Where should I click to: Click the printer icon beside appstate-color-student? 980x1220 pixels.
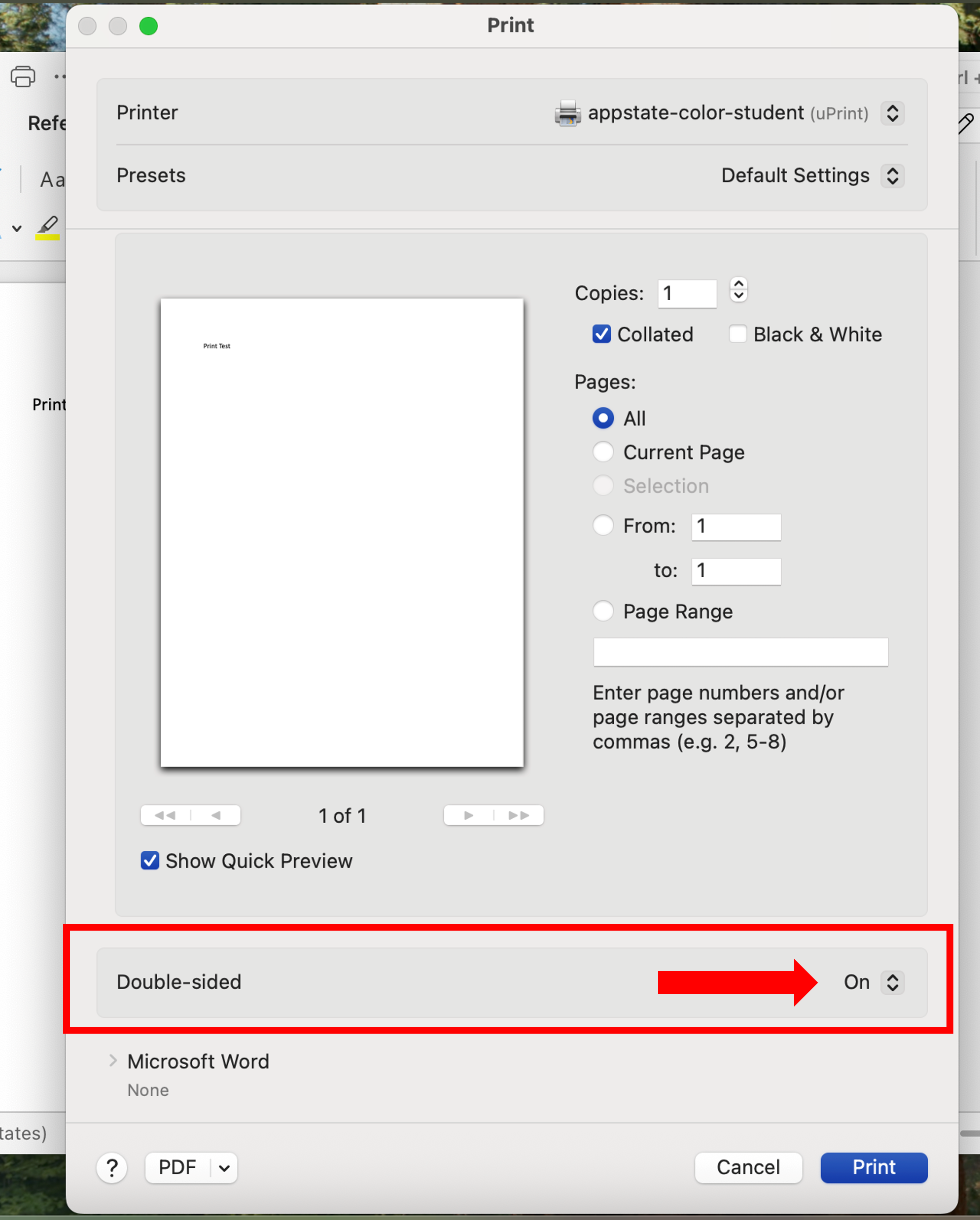pyautogui.click(x=568, y=113)
